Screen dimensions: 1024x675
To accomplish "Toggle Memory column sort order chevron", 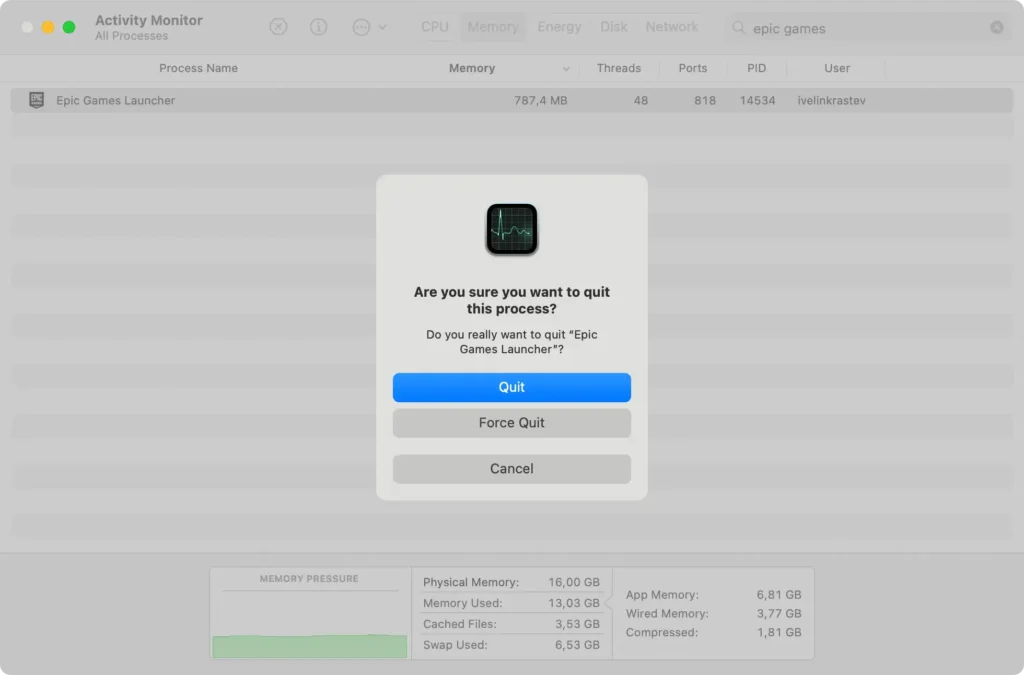I will coord(566,69).
